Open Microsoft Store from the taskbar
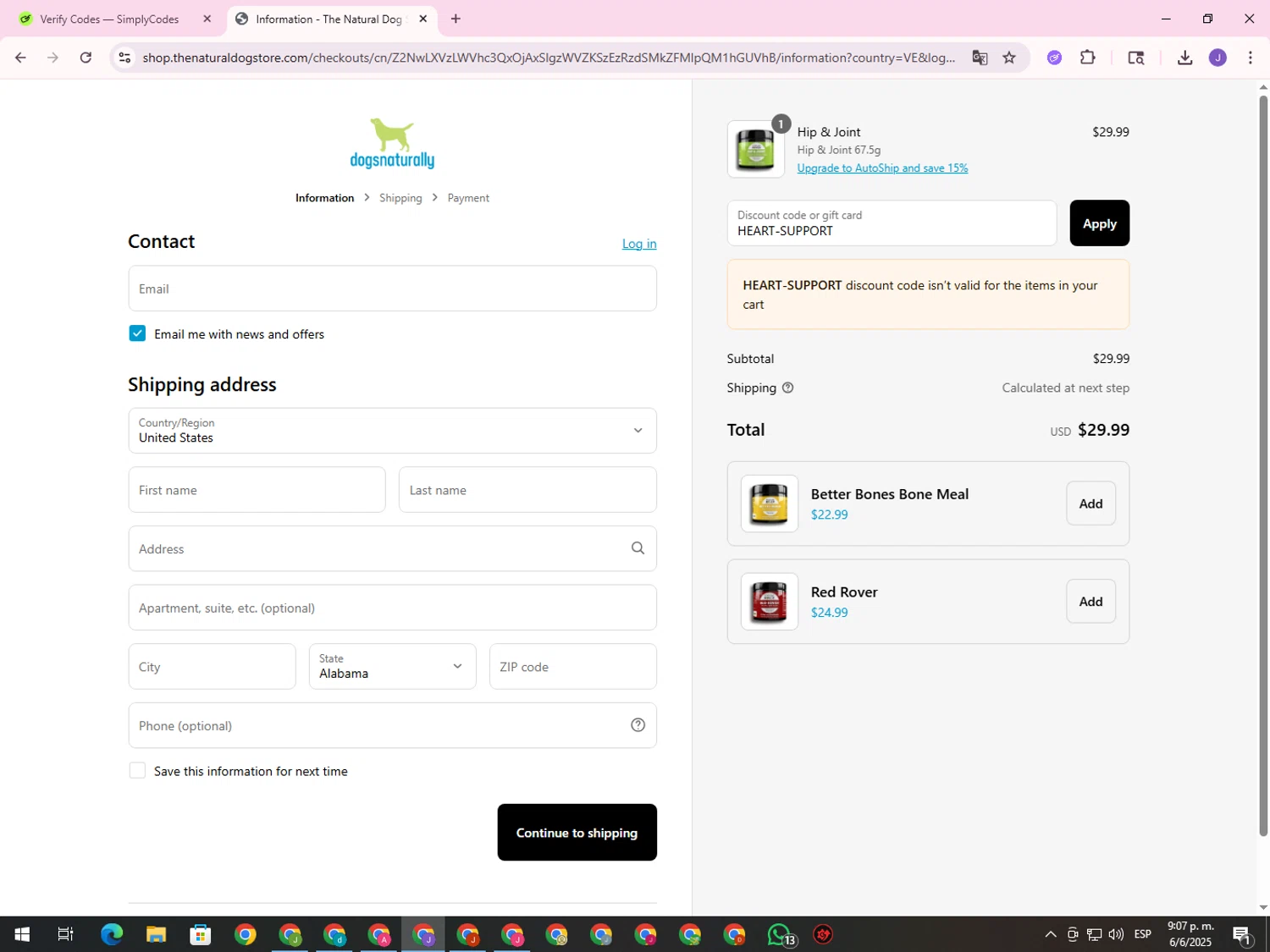The width and height of the screenshot is (1270, 952). pyautogui.click(x=201, y=934)
